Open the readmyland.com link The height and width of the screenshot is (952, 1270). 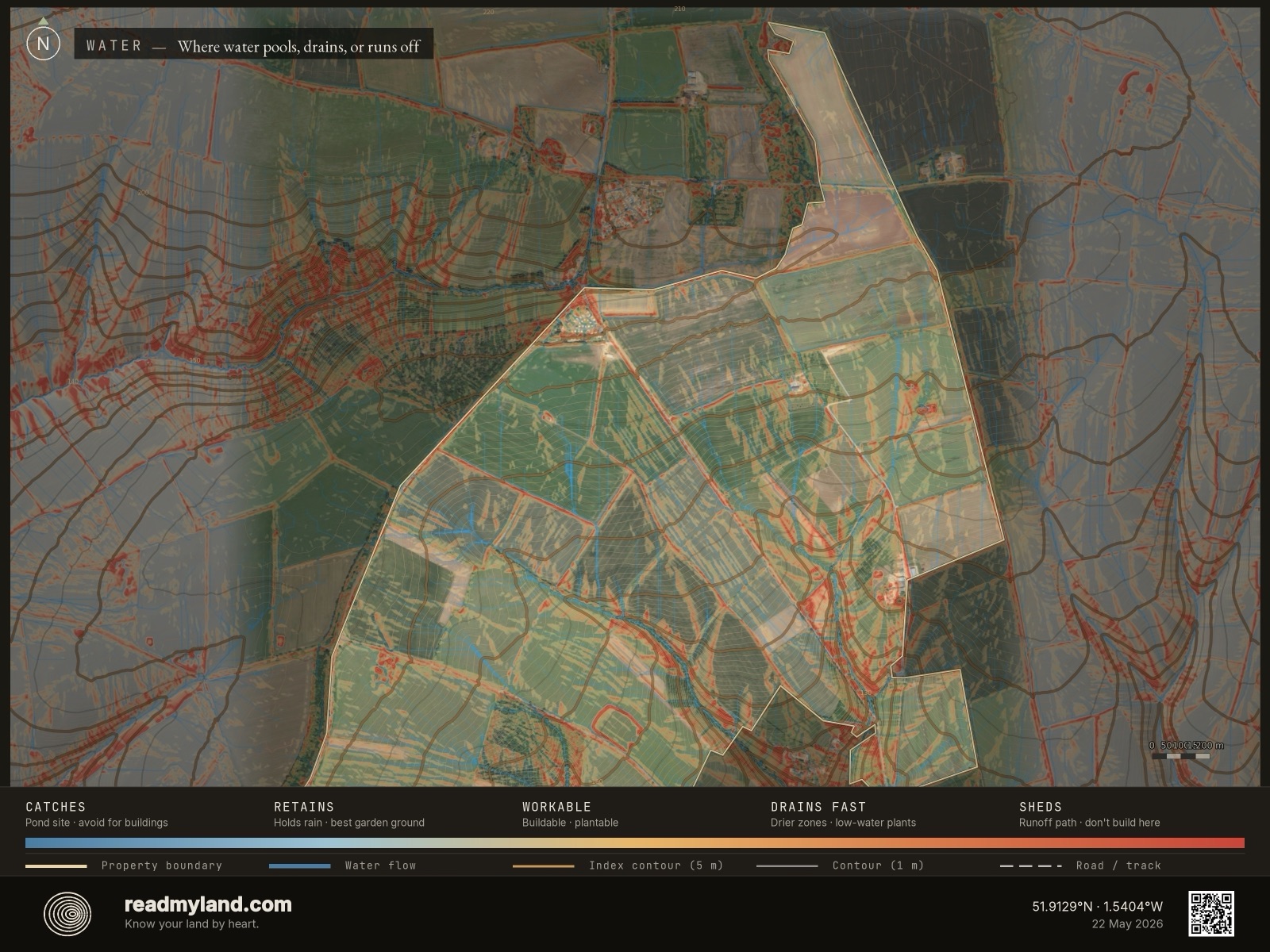click(208, 904)
